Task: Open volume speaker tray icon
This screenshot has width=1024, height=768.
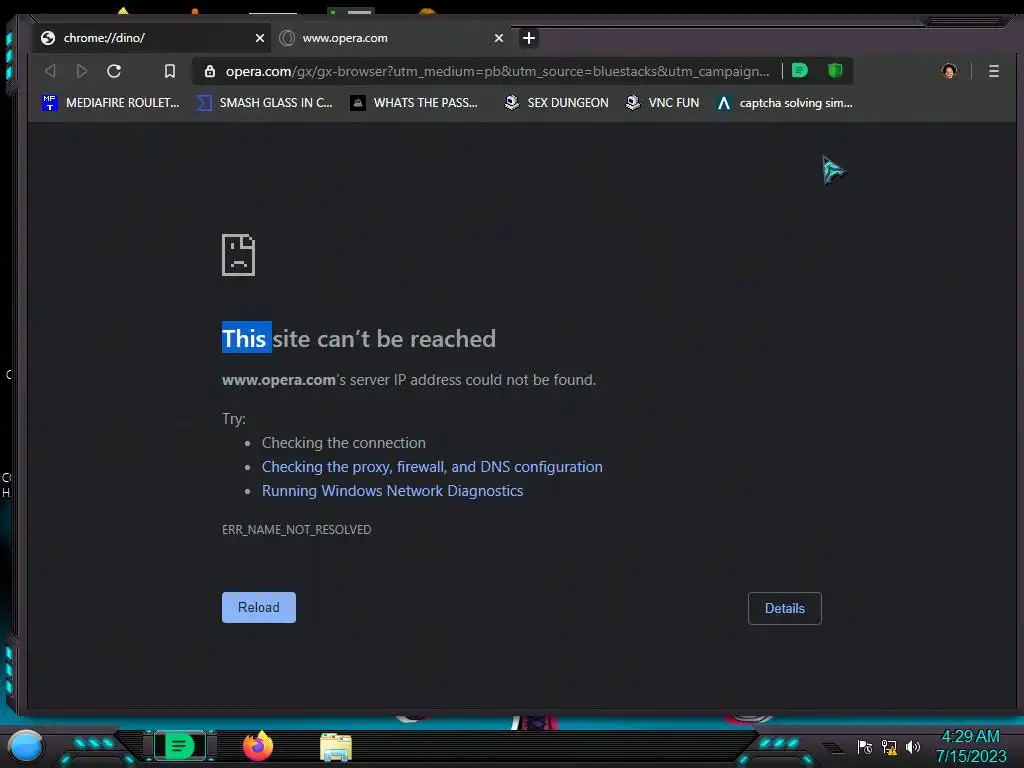Action: (913, 746)
